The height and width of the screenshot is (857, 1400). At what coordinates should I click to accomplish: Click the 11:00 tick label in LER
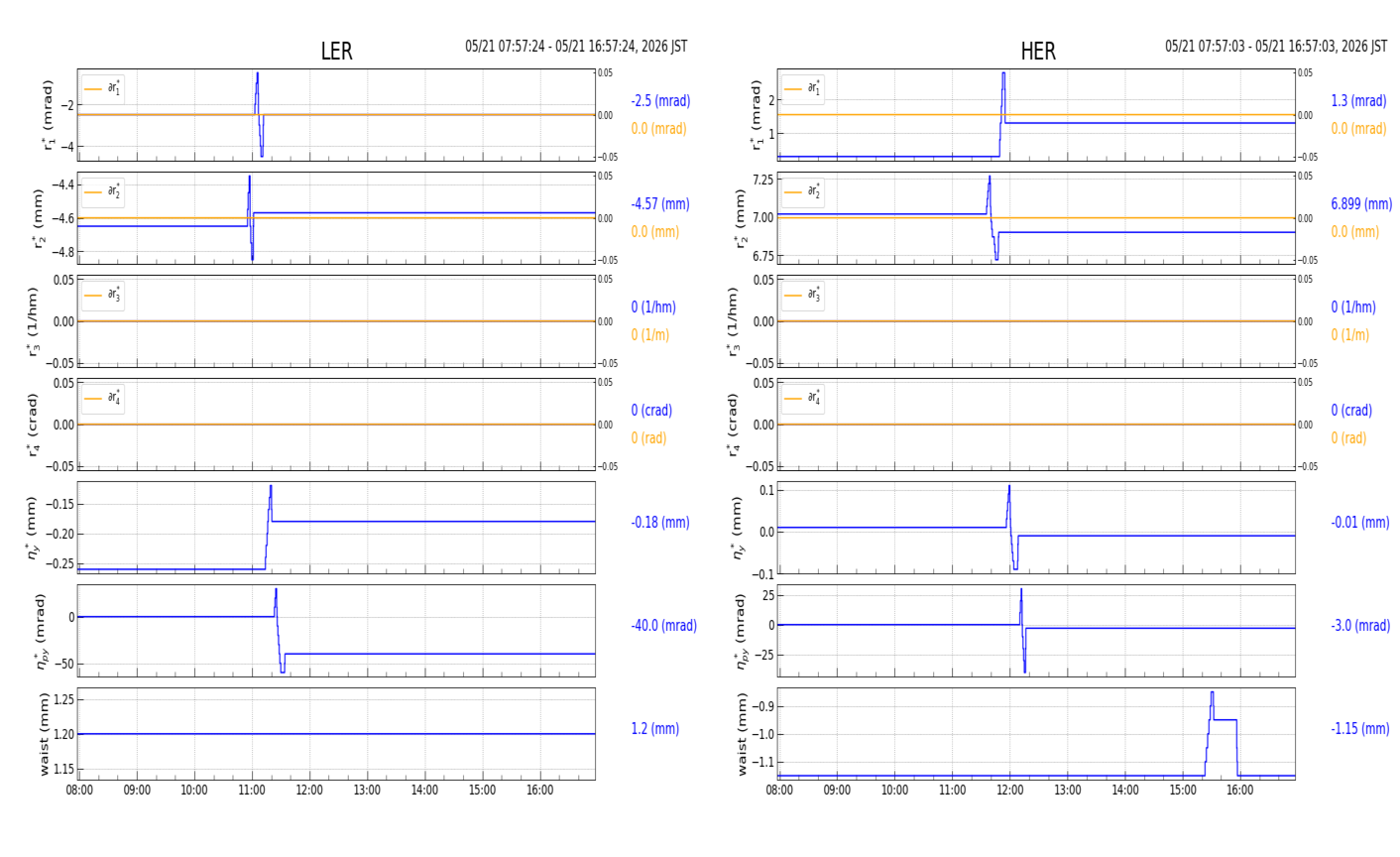[x=252, y=791]
